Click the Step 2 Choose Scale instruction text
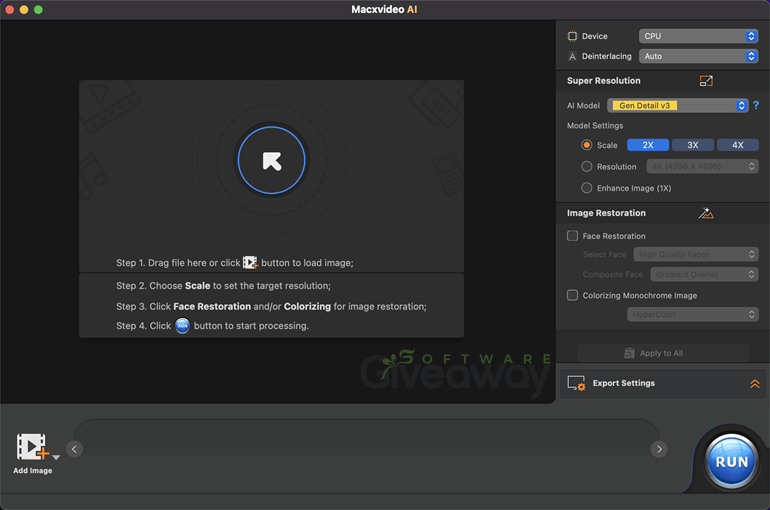Screen dimensions: 770x510 coord(223,286)
